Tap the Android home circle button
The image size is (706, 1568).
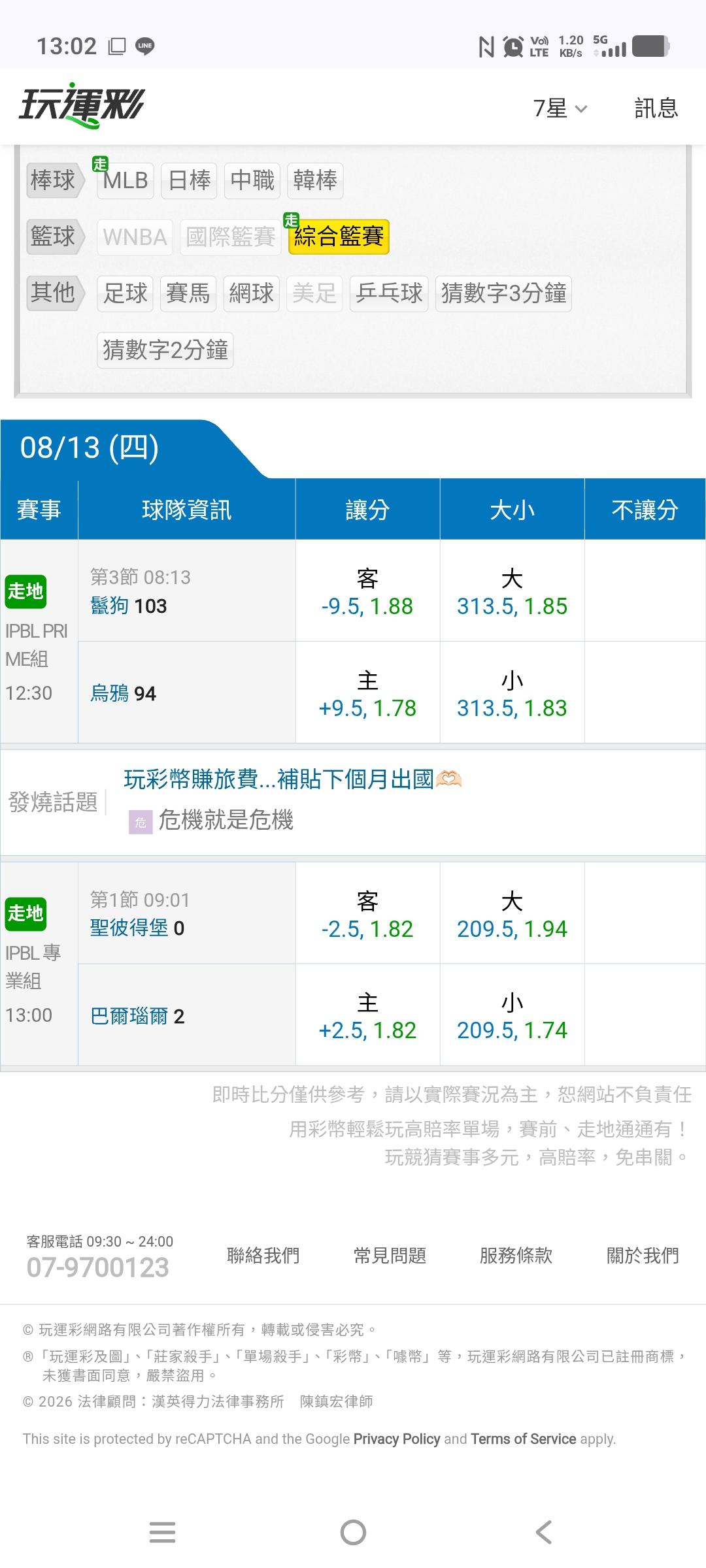(x=353, y=1532)
